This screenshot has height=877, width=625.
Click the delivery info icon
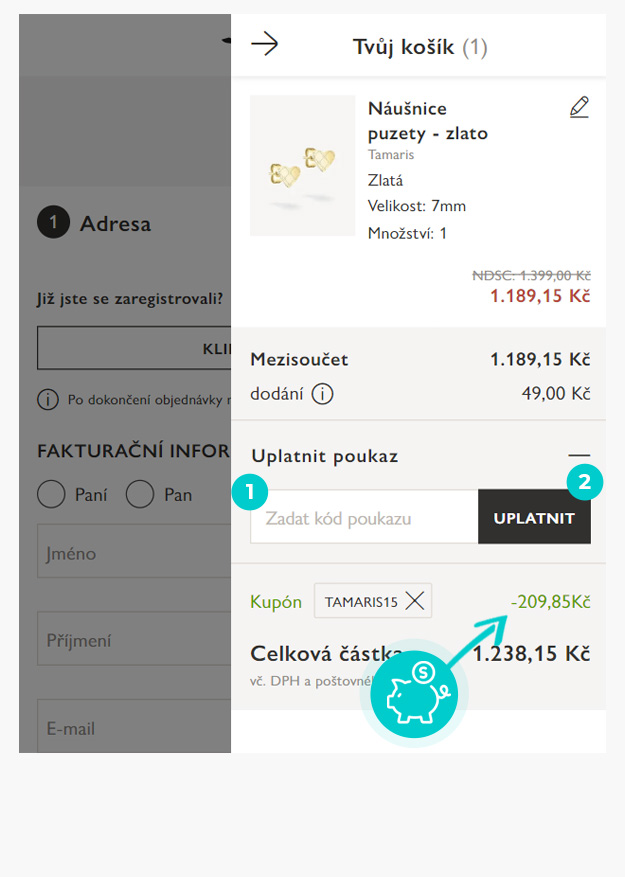pos(322,394)
